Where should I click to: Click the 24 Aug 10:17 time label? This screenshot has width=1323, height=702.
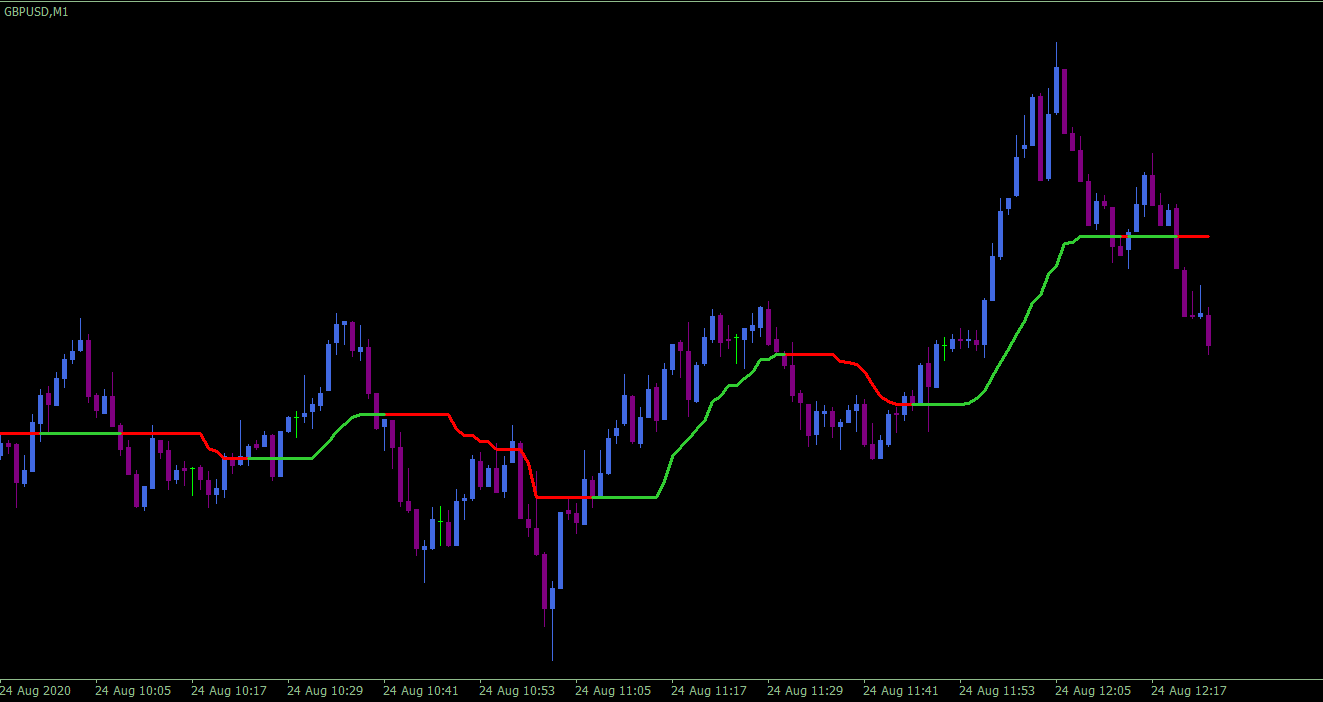(229, 690)
